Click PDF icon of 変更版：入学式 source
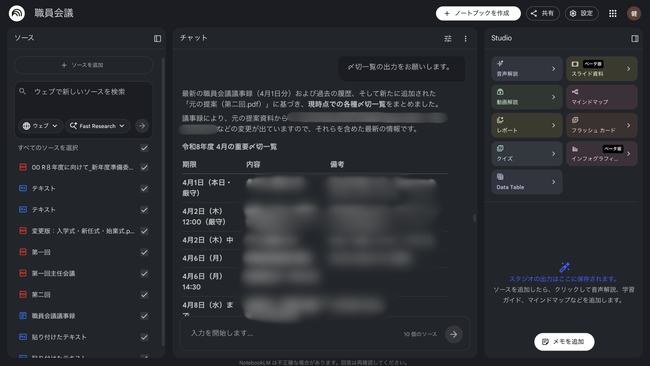Image resolution: width=650 pixels, height=366 pixels. pyautogui.click(x=23, y=230)
